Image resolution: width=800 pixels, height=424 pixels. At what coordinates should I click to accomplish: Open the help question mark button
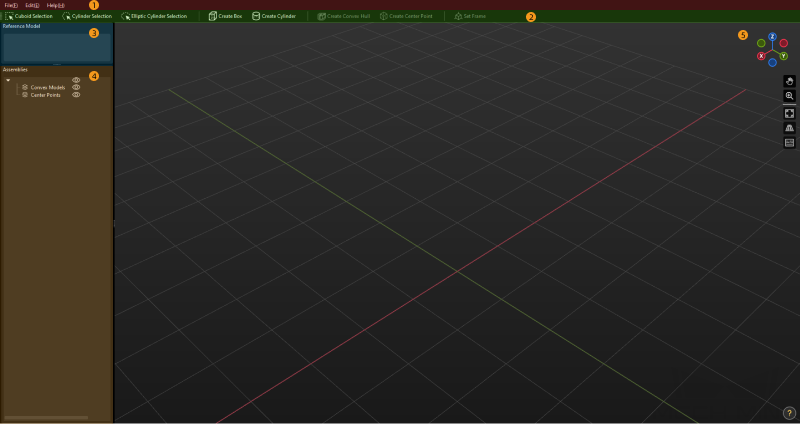[789, 412]
